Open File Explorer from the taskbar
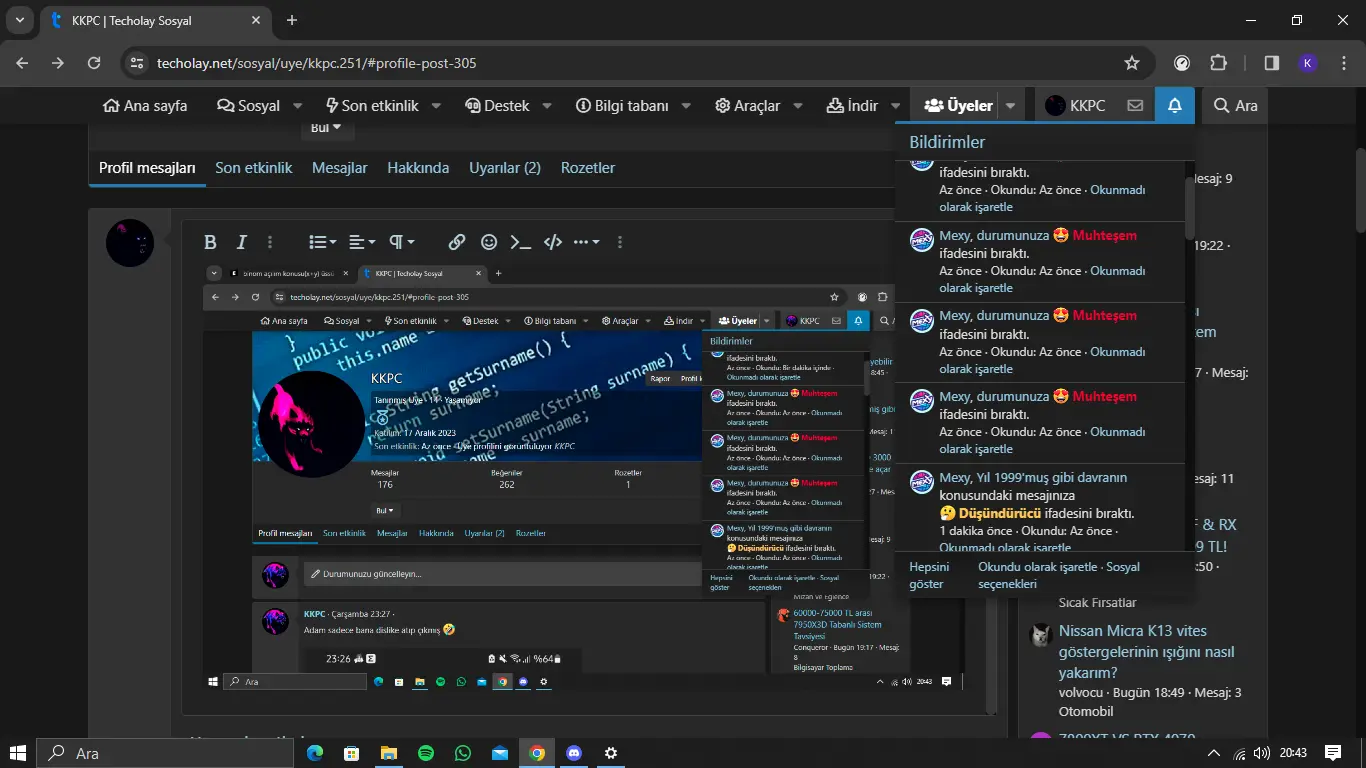This screenshot has height=768, width=1366. [x=389, y=753]
